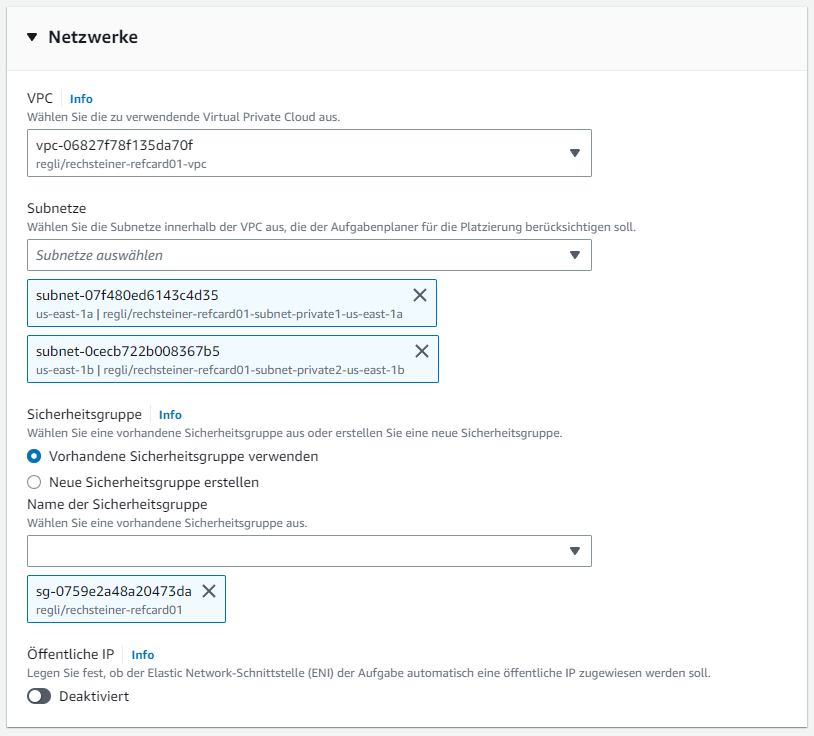Remove subnet-0cecb722b008367b5 with its X icon
This screenshot has width=814, height=736.
click(421, 351)
